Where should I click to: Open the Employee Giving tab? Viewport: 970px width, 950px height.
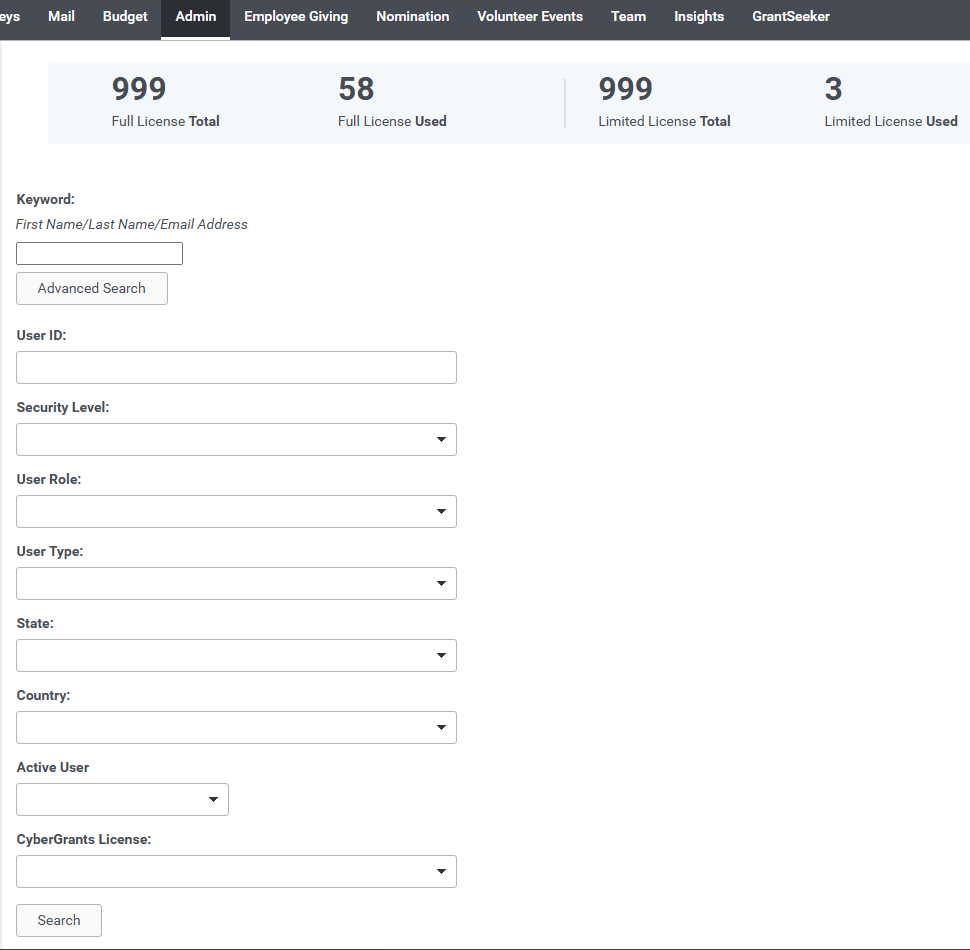pos(296,17)
